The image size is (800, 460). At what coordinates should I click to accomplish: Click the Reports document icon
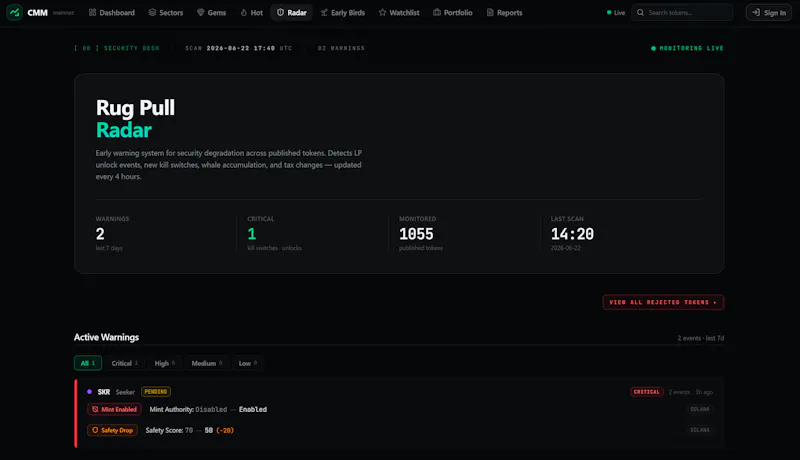coord(490,12)
